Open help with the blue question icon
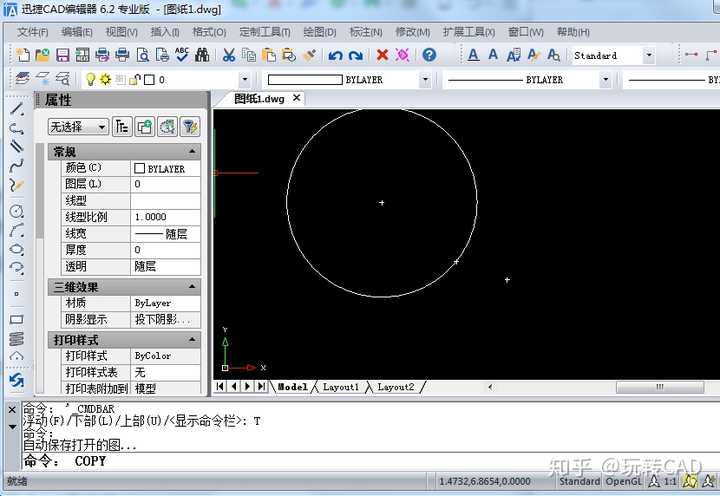This screenshot has width=720, height=496. point(429,55)
